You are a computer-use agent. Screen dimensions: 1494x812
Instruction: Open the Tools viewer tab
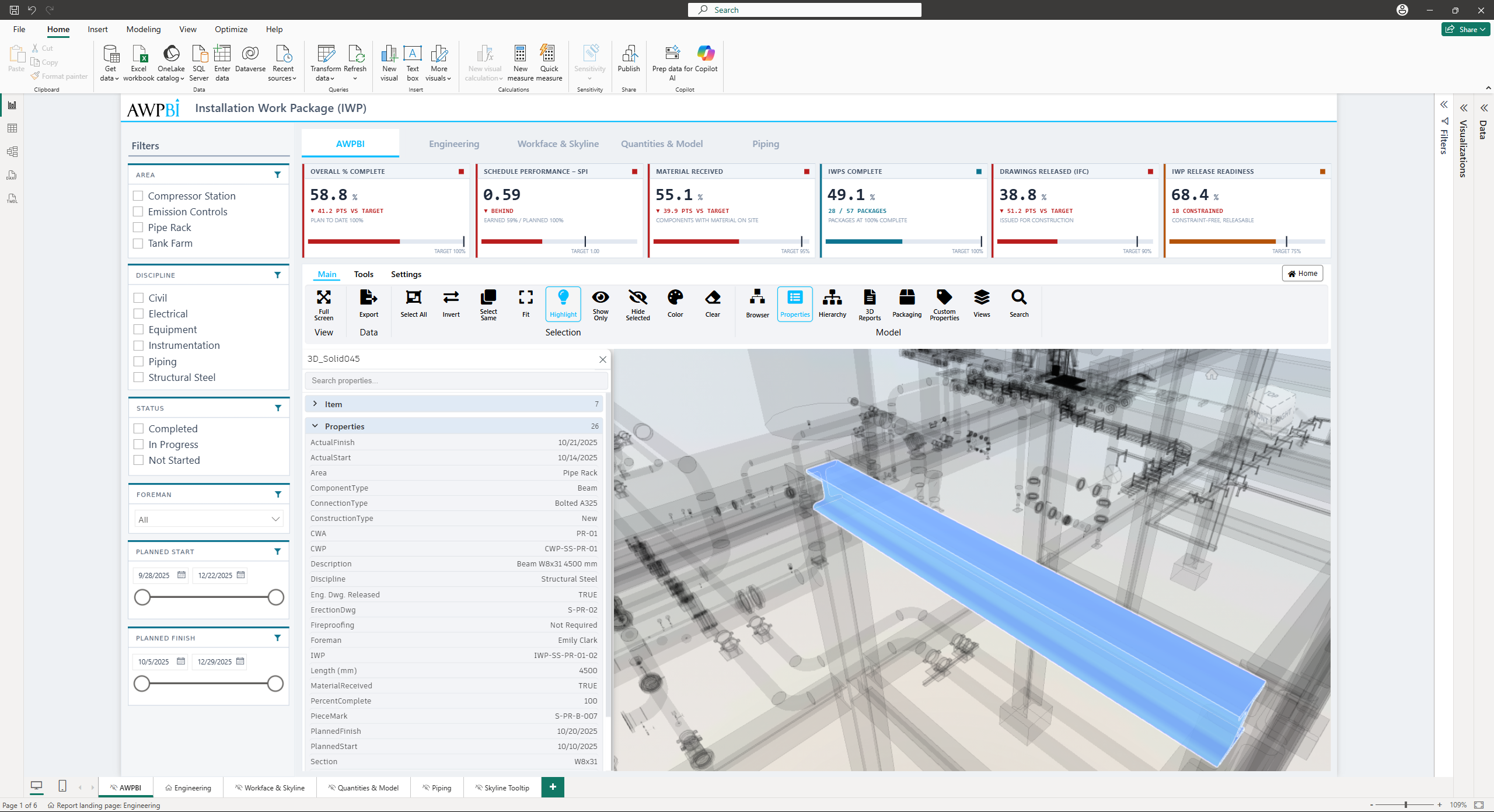364,274
